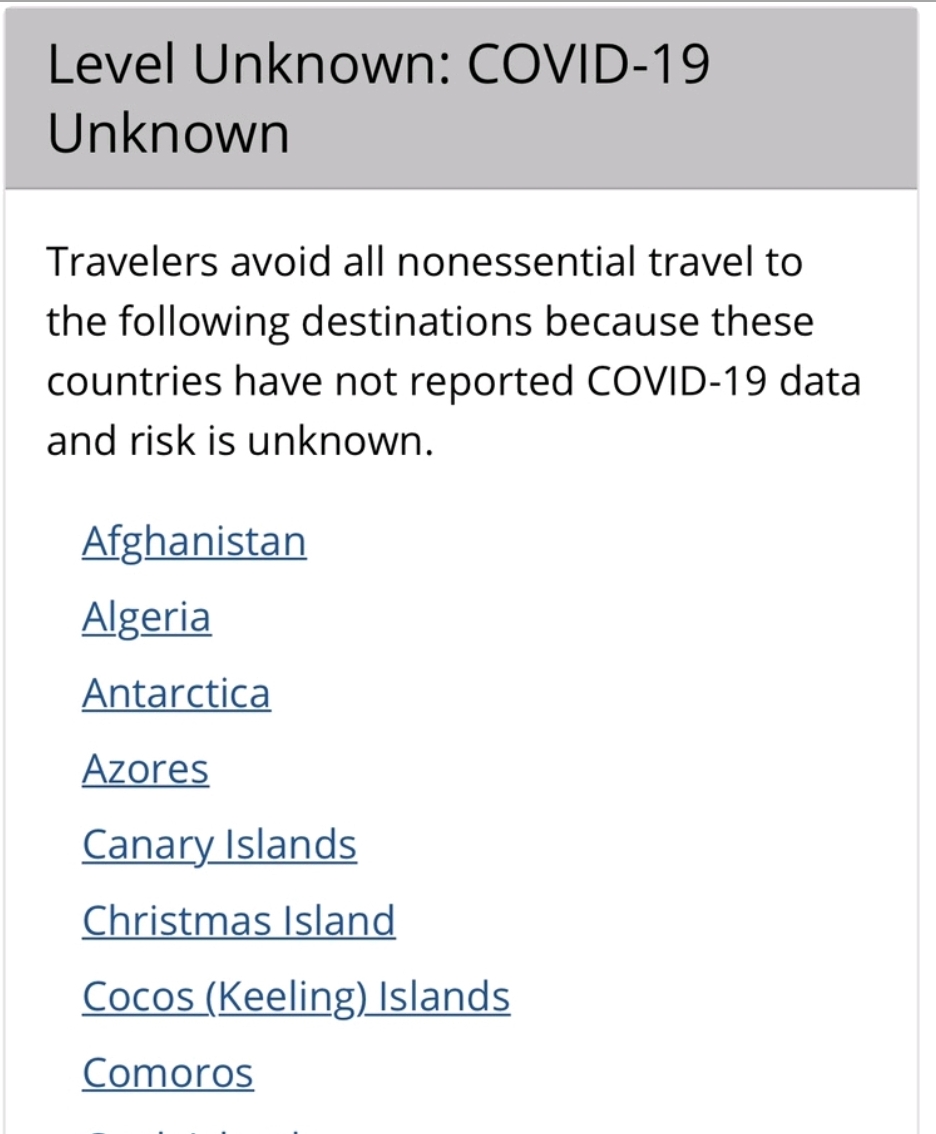Screen dimensions: 936x1134
Task: Open Canary Islands destination info
Action: tap(219, 845)
